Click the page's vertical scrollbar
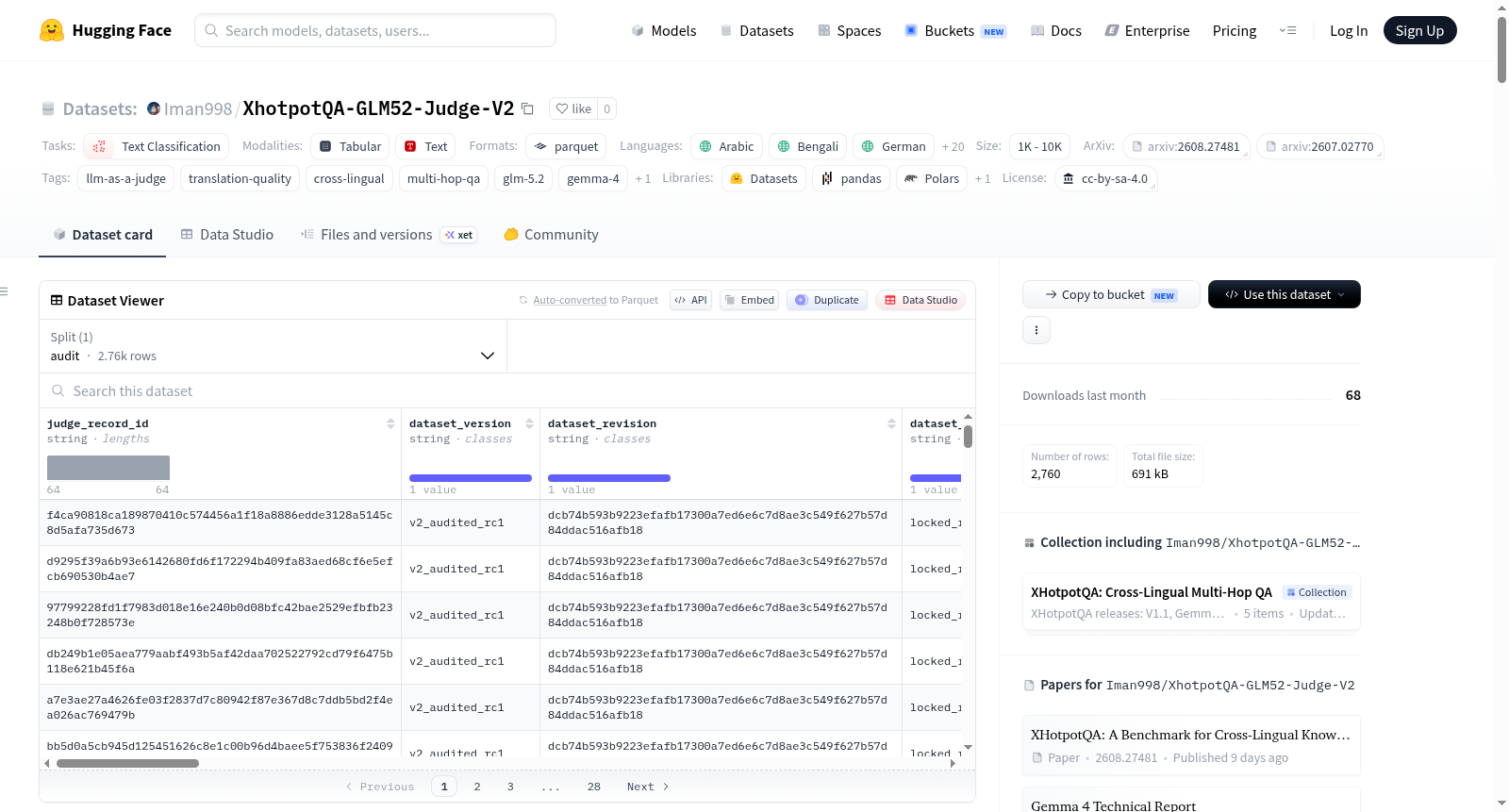 [x=1501, y=49]
